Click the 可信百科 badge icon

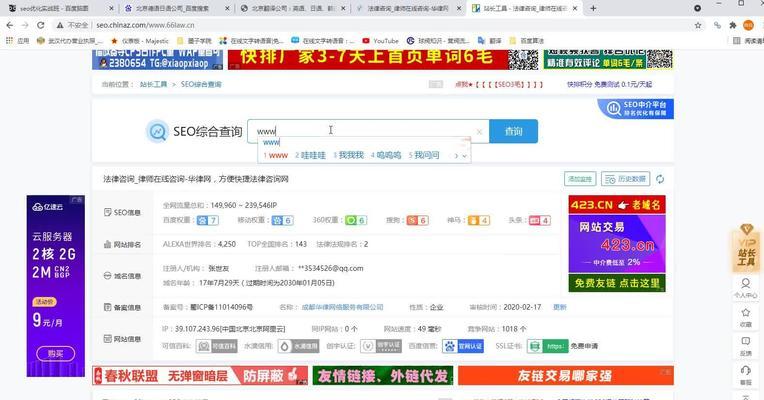coord(216,346)
